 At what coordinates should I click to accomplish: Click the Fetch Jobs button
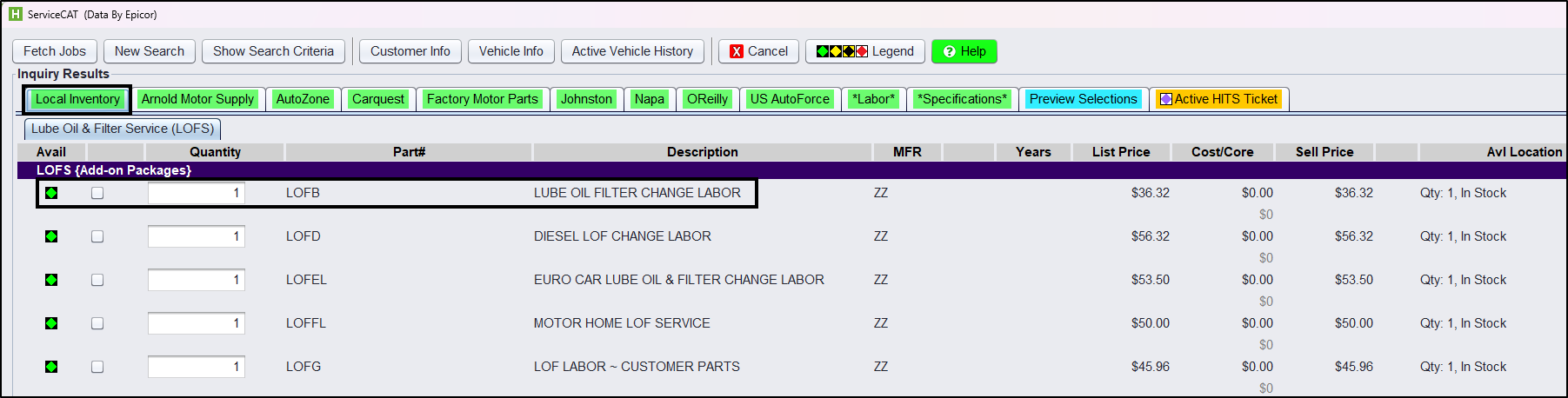[55, 51]
